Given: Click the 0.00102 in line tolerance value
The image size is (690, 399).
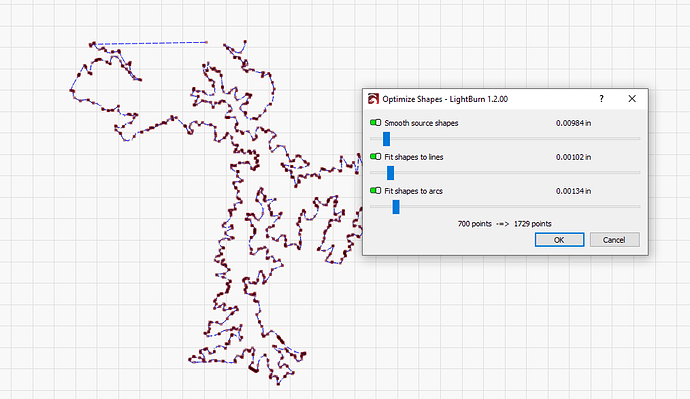Looking at the screenshot, I should tap(573, 157).
